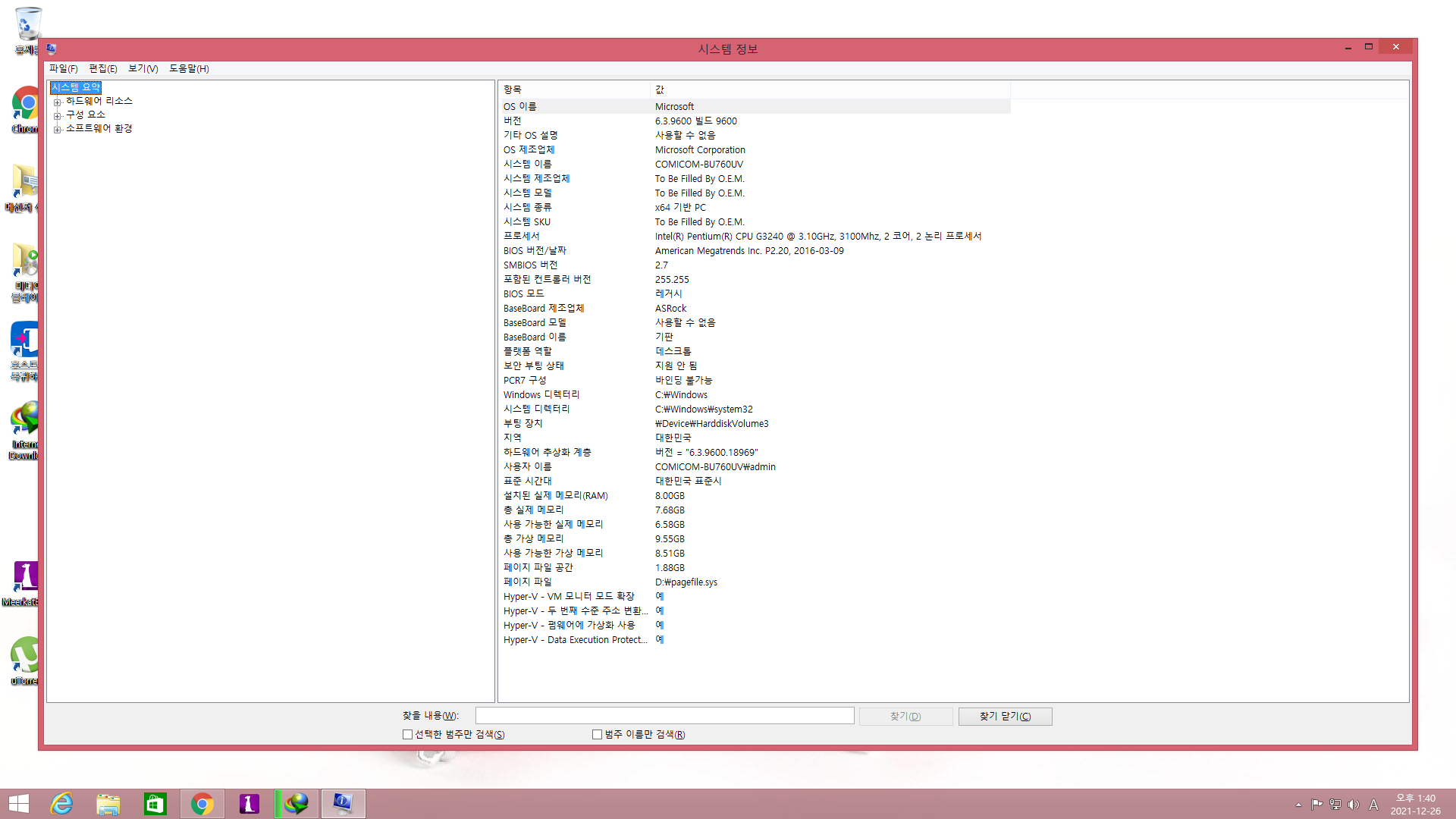Open the purple Meerkat taskbar app

coord(249,804)
